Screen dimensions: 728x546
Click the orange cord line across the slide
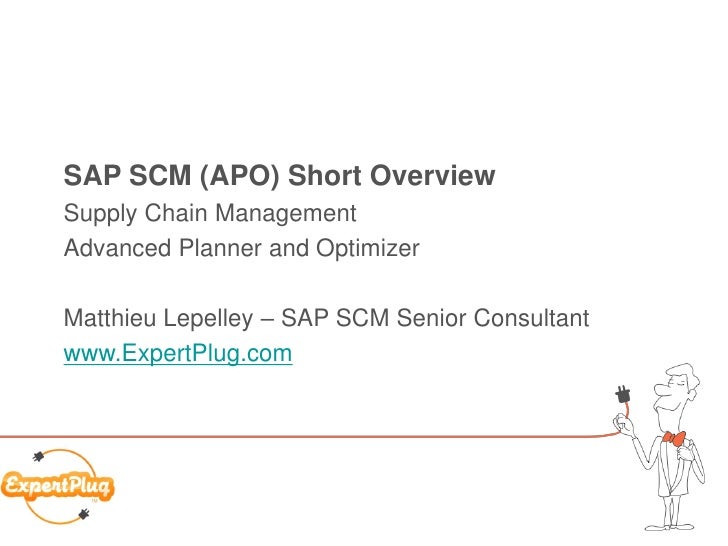(x=306, y=436)
